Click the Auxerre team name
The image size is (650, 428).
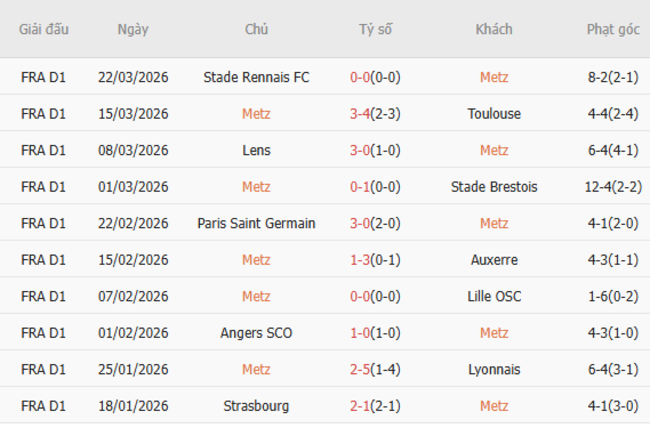[x=494, y=260]
